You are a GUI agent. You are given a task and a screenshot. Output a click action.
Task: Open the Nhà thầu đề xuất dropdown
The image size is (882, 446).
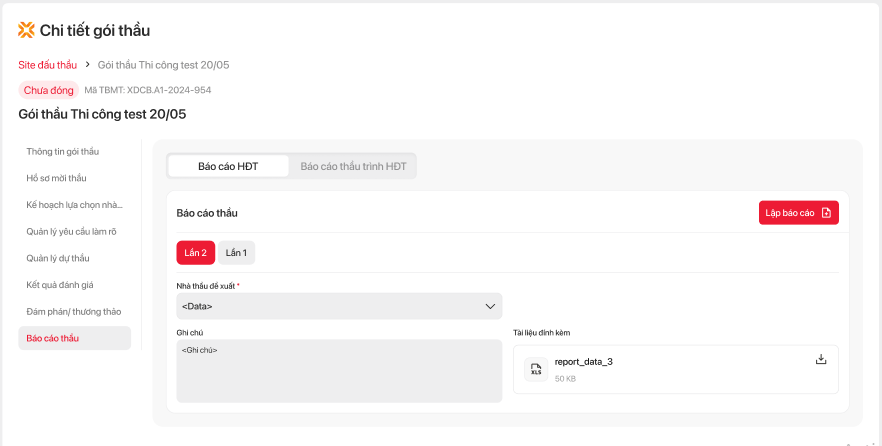coord(339,306)
